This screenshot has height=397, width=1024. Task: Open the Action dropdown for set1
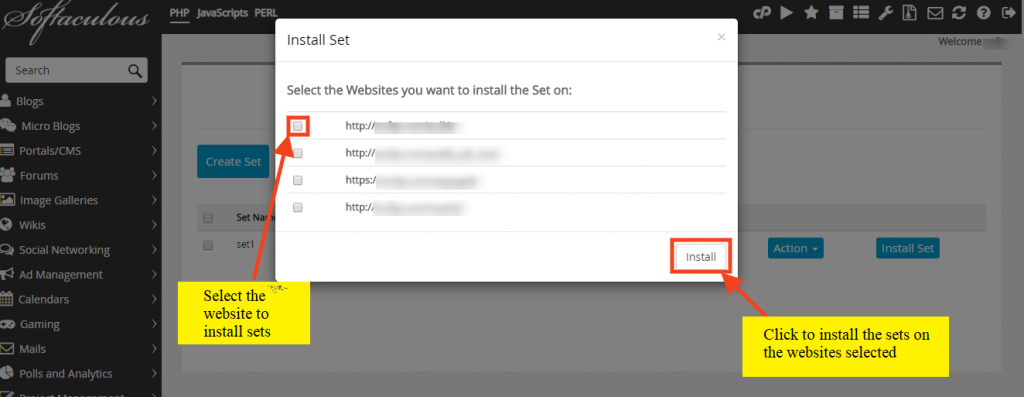795,248
